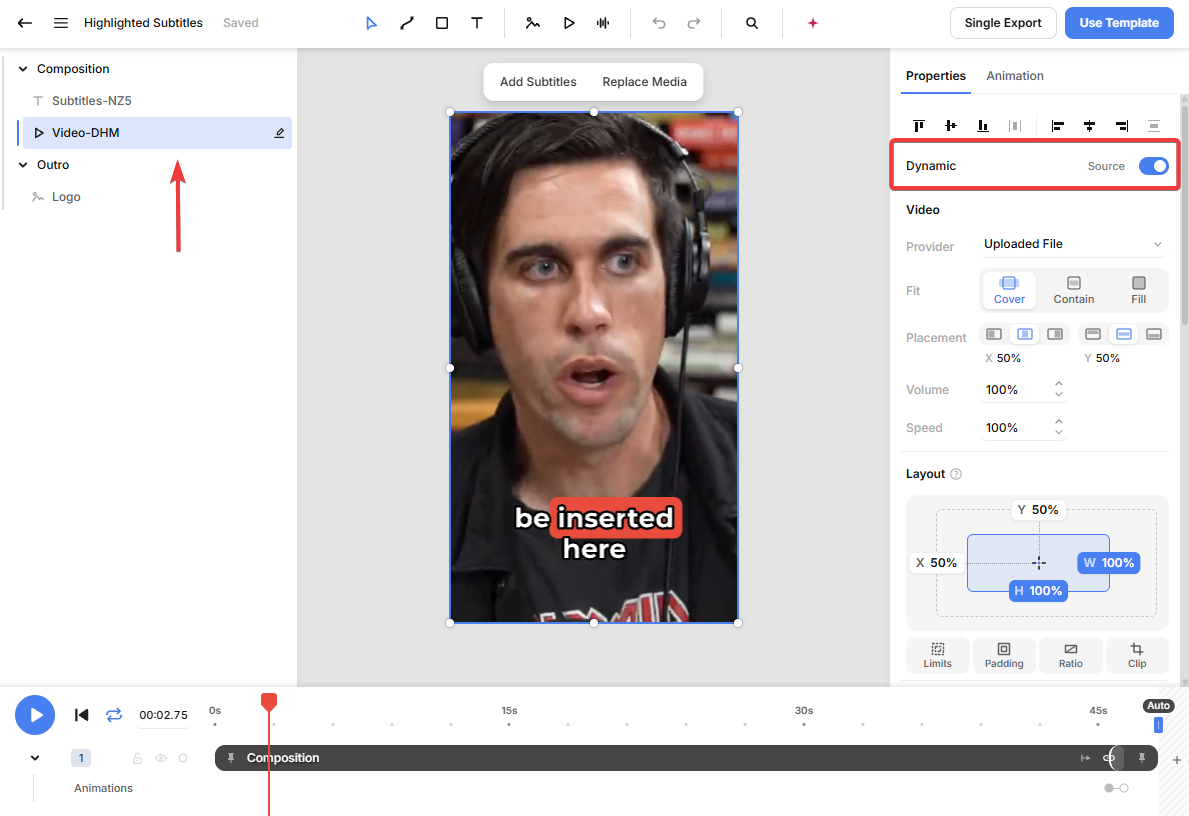Click the Single Export button
This screenshot has height=816, width=1189.
pos(1002,23)
